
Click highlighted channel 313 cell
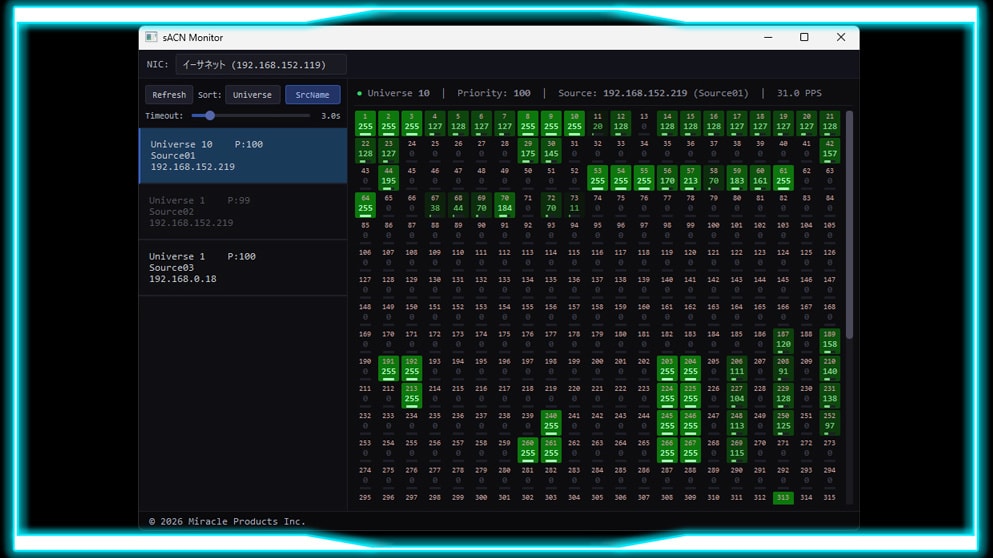tap(783, 497)
